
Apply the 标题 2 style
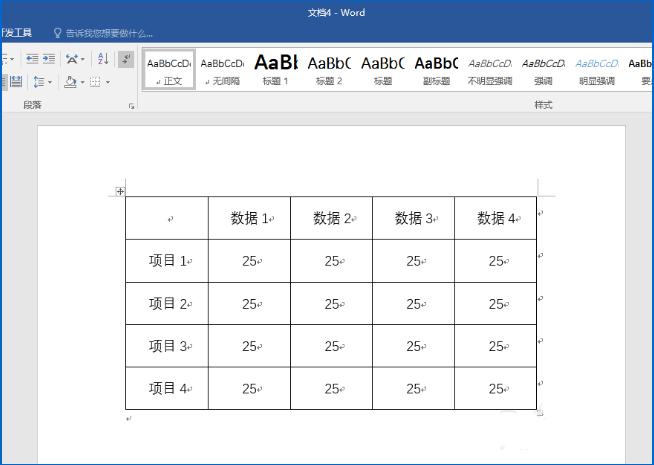point(329,70)
